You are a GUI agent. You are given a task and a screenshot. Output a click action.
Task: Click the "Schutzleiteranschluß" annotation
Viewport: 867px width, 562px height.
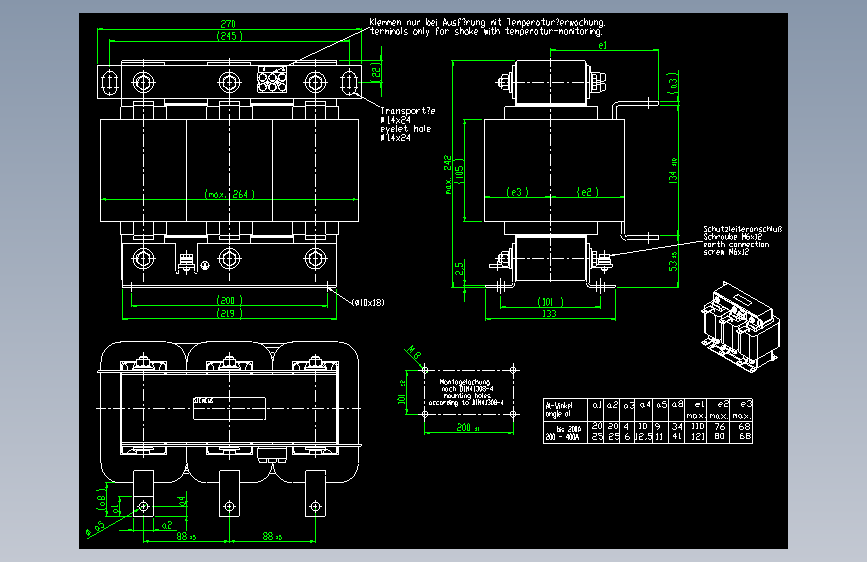click(743, 229)
